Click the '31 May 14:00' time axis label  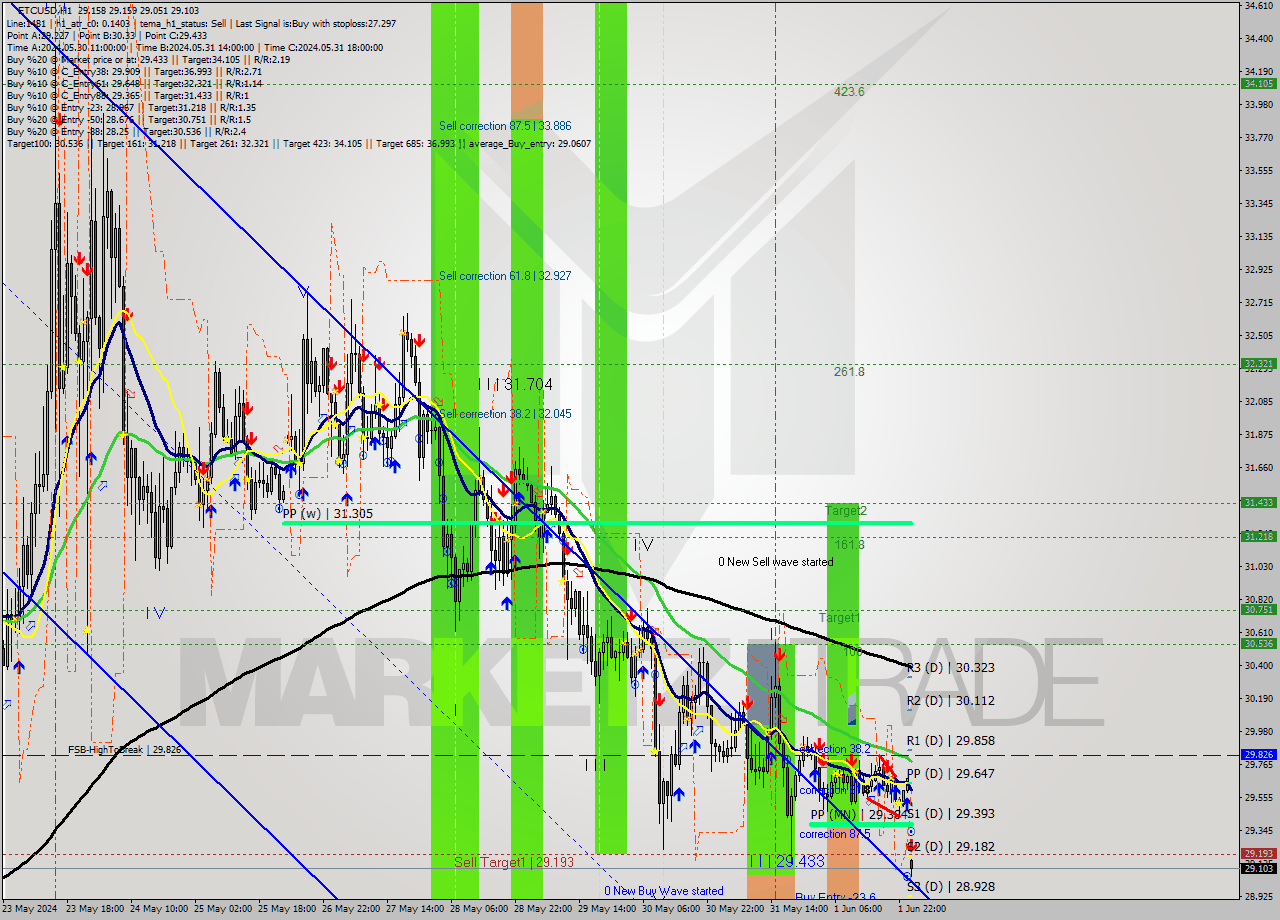(x=798, y=909)
